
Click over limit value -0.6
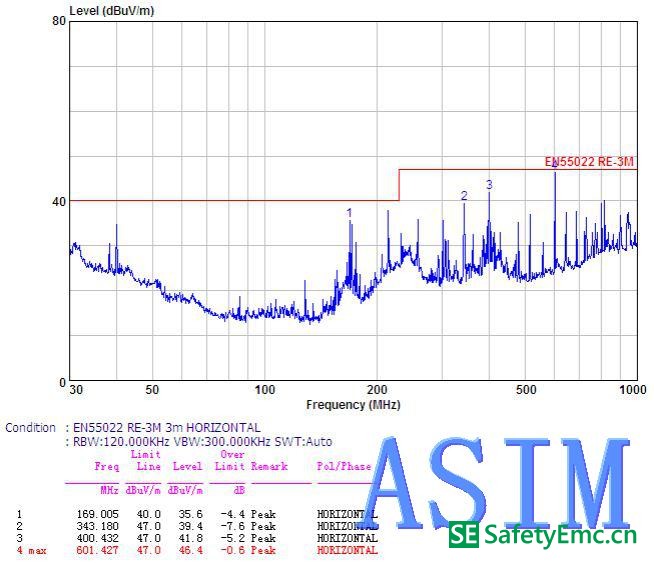coord(232,550)
